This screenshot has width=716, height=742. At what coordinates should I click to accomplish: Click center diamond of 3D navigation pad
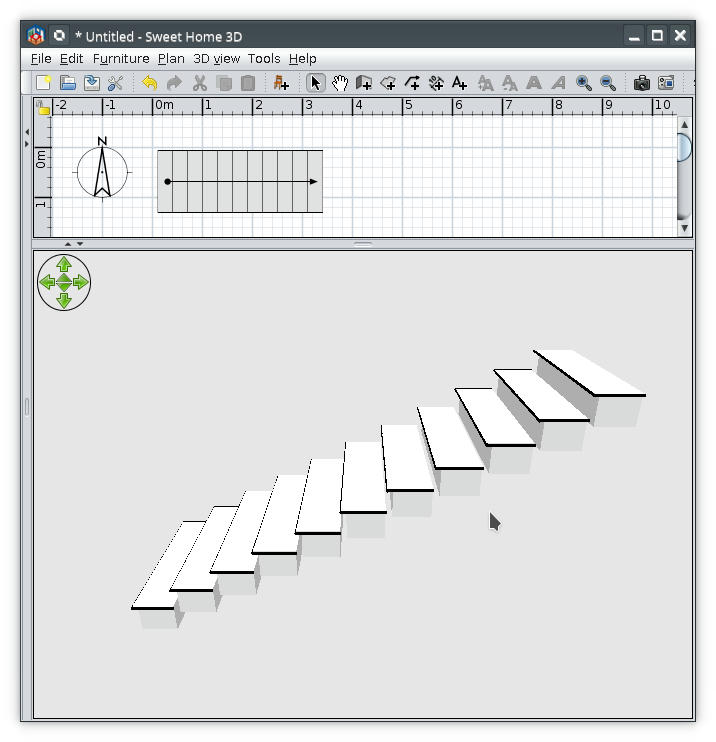(64, 283)
